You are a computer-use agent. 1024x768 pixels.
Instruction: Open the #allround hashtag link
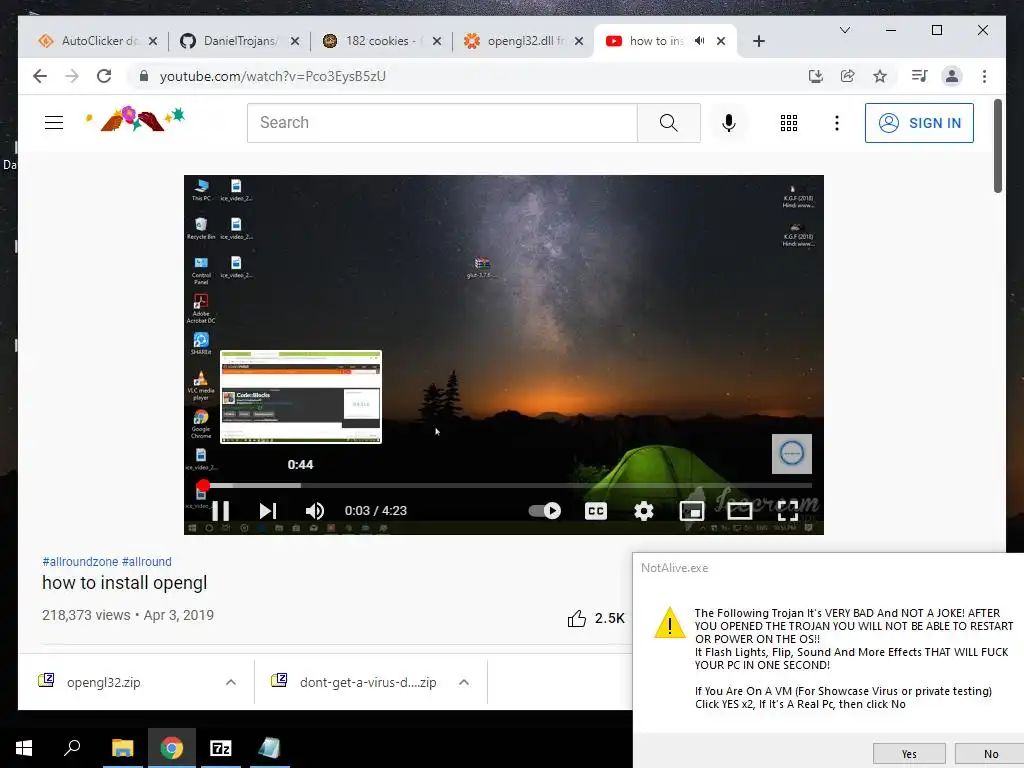click(147, 562)
